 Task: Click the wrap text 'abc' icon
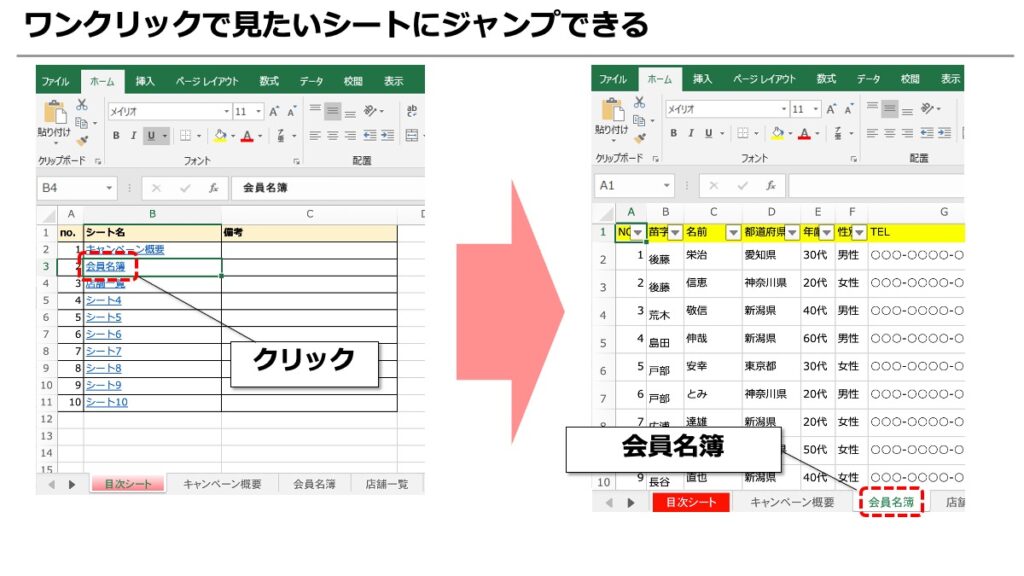coord(411,110)
